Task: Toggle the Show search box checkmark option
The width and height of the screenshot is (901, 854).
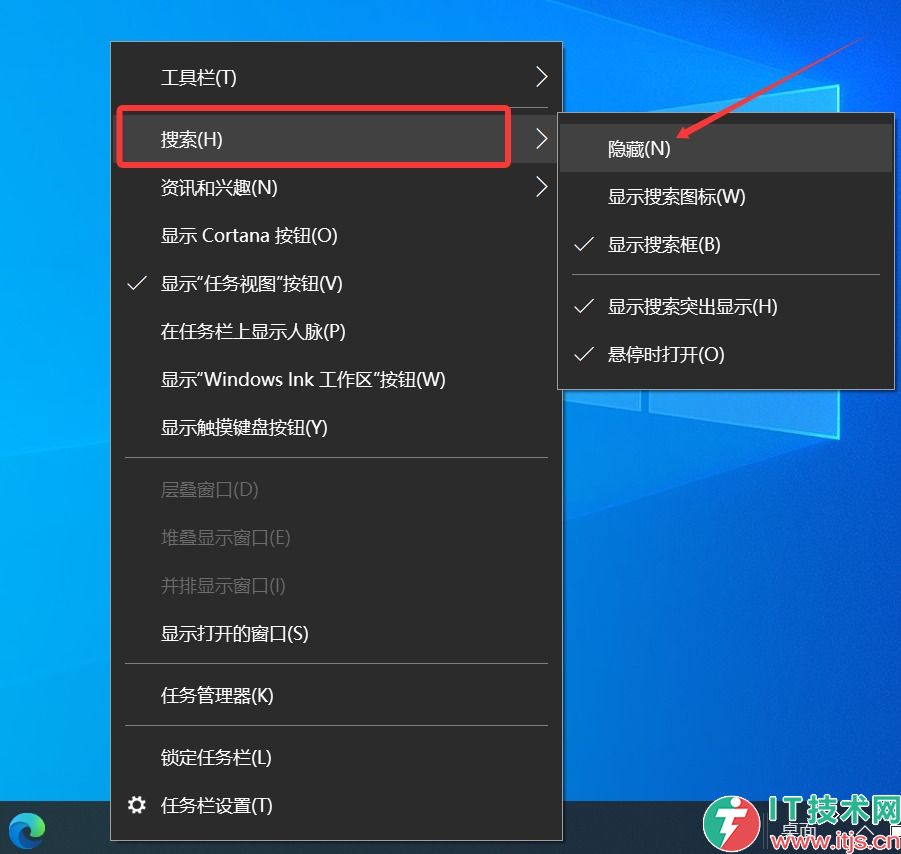Action: pos(663,245)
